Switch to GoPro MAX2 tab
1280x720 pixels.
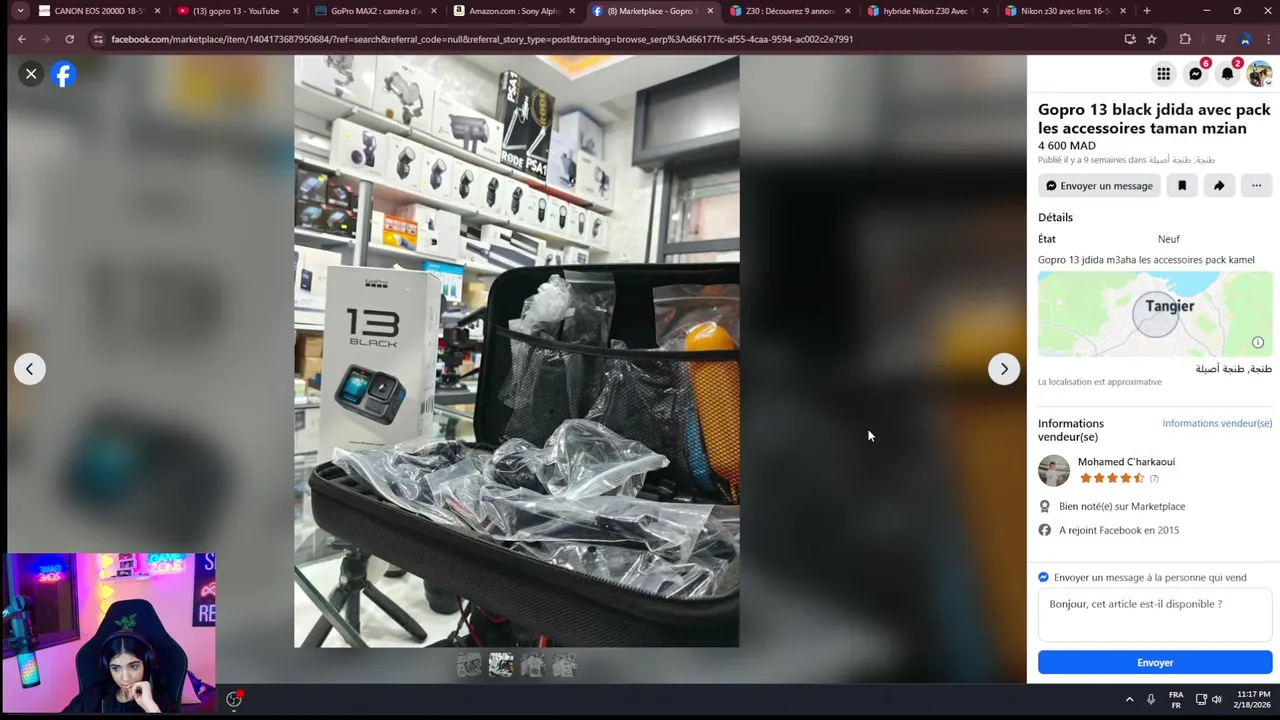pos(375,11)
